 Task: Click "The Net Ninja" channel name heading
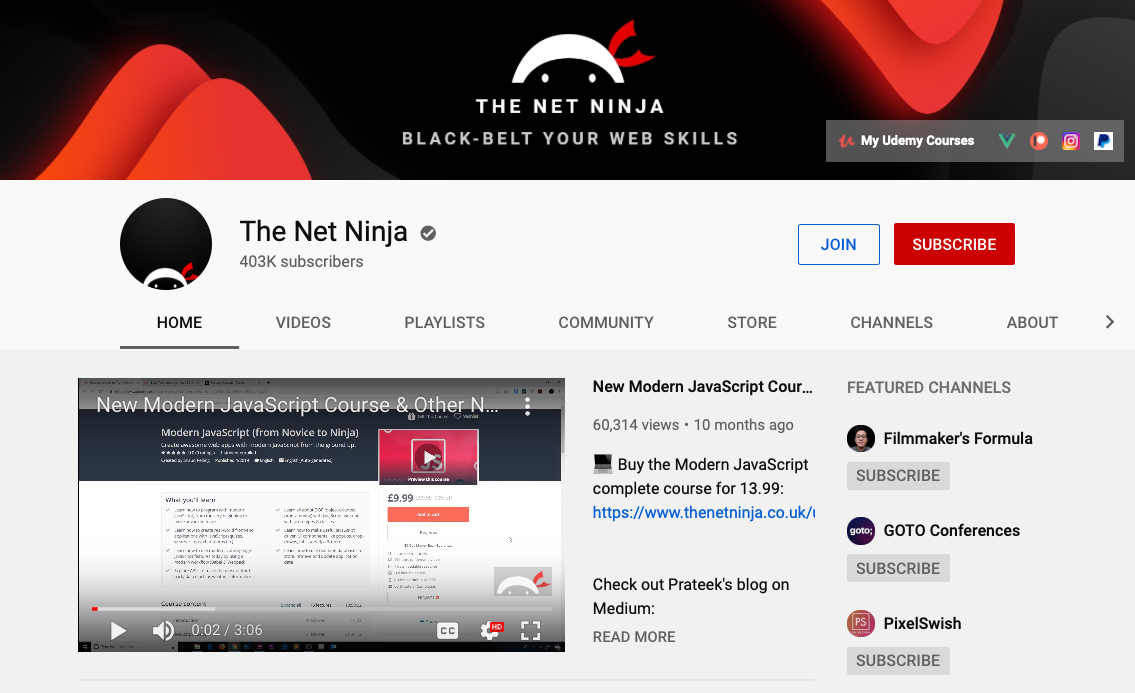coord(324,232)
